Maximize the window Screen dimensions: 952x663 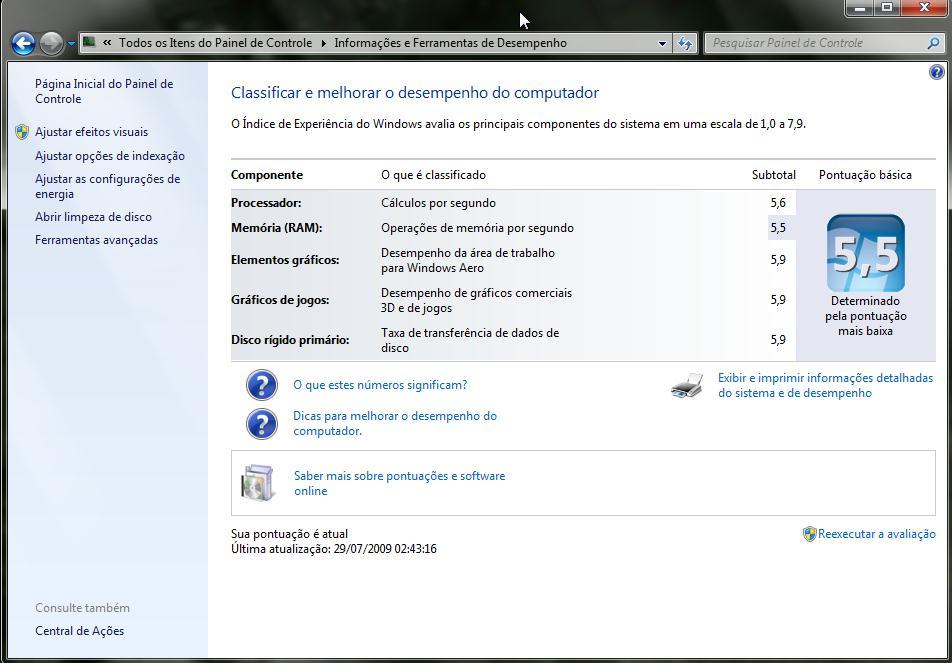(x=887, y=8)
